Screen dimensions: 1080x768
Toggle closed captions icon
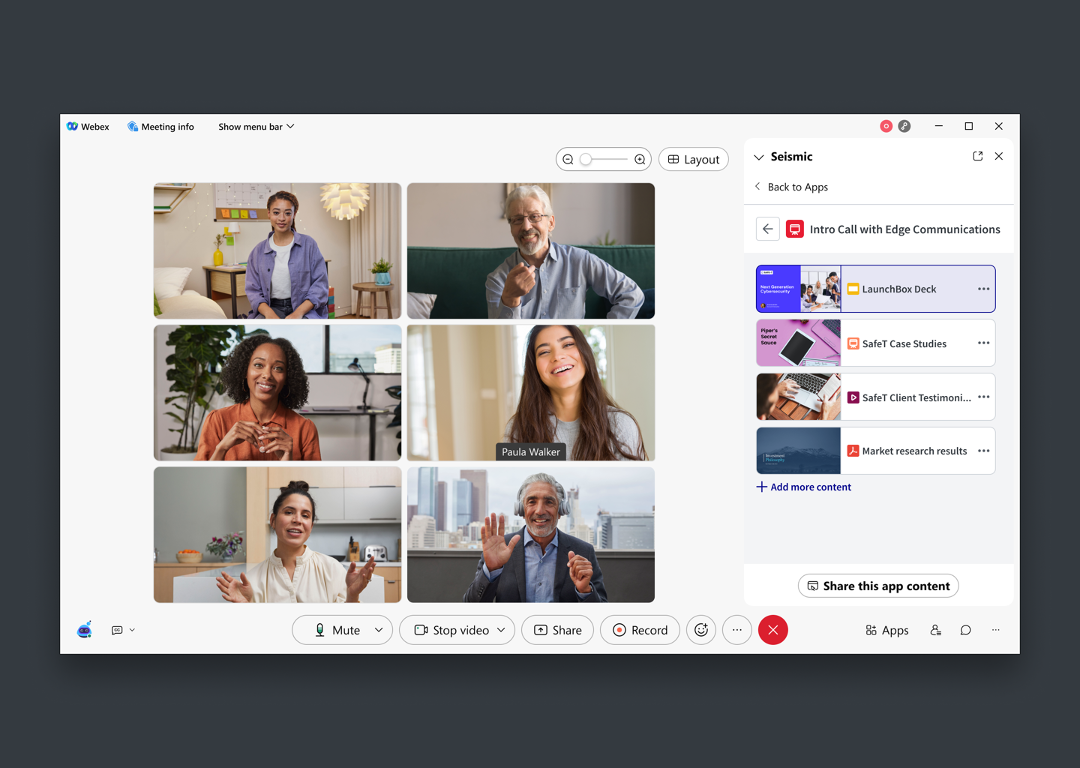click(117, 630)
